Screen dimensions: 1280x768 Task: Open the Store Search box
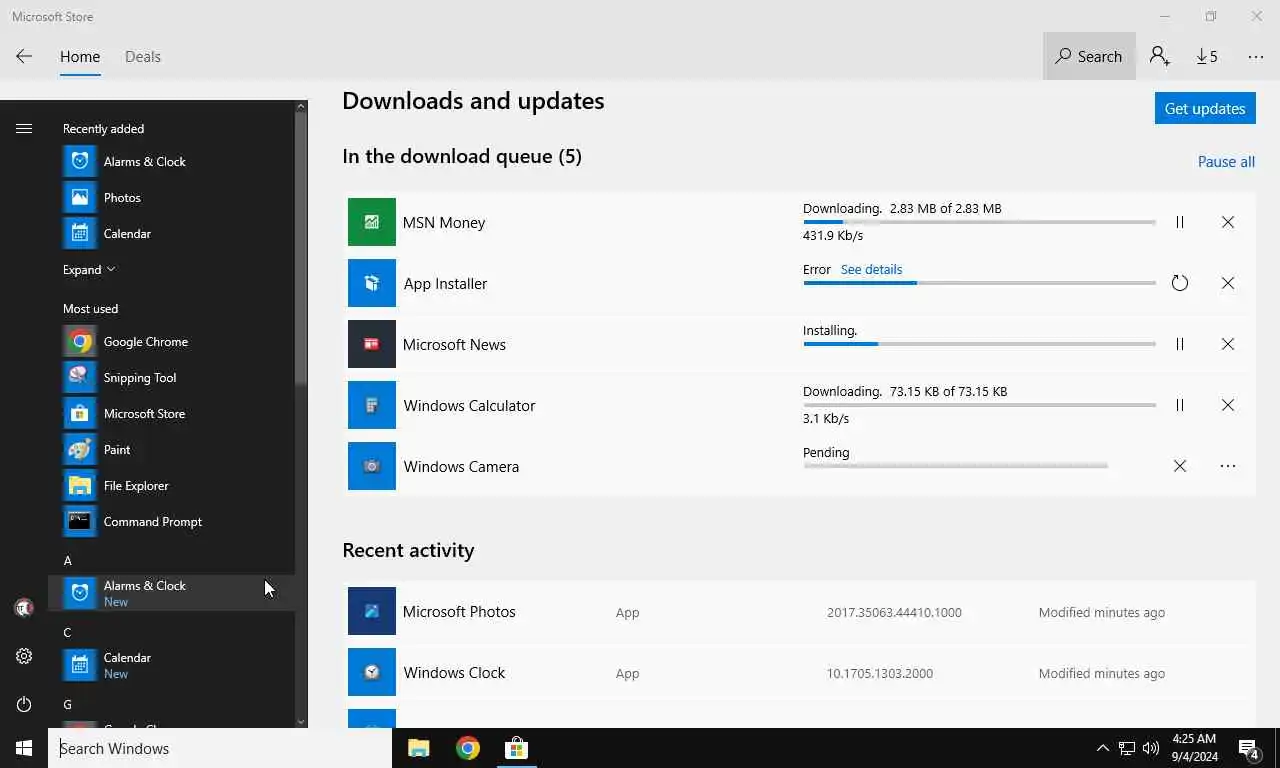[x=1089, y=57]
